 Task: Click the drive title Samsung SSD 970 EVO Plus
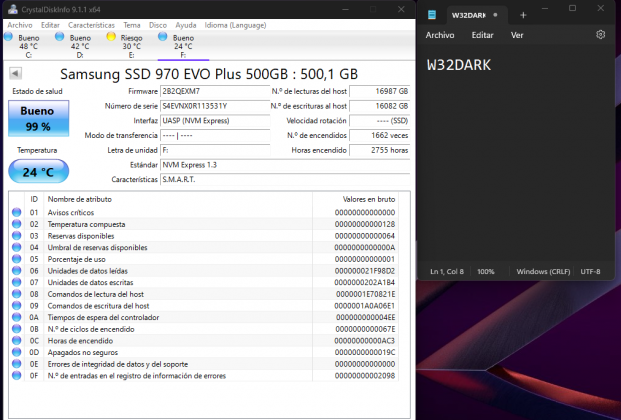[209, 74]
